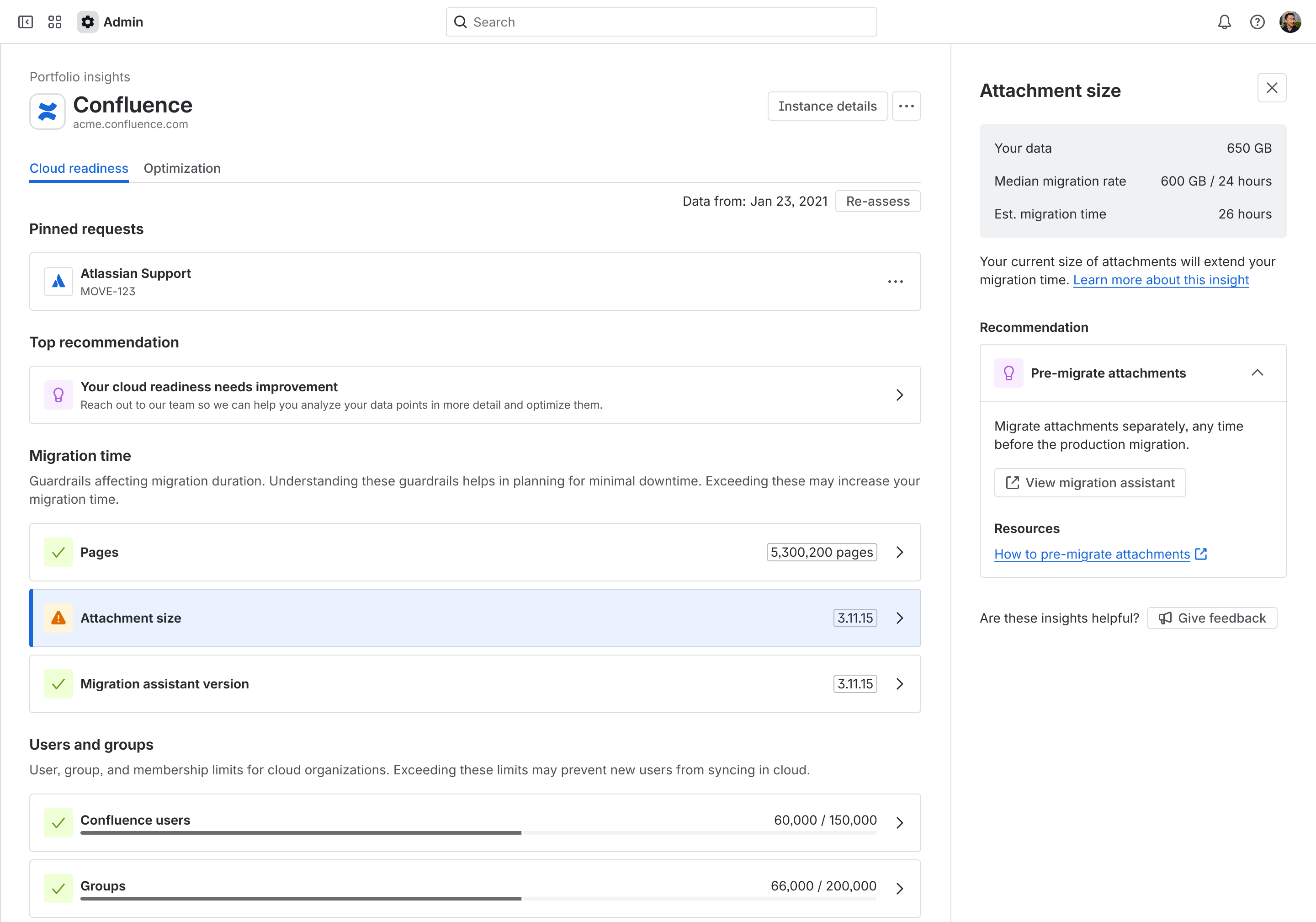Click the 60,000 / 150,000 users count
1316x922 pixels.
coord(825,820)
